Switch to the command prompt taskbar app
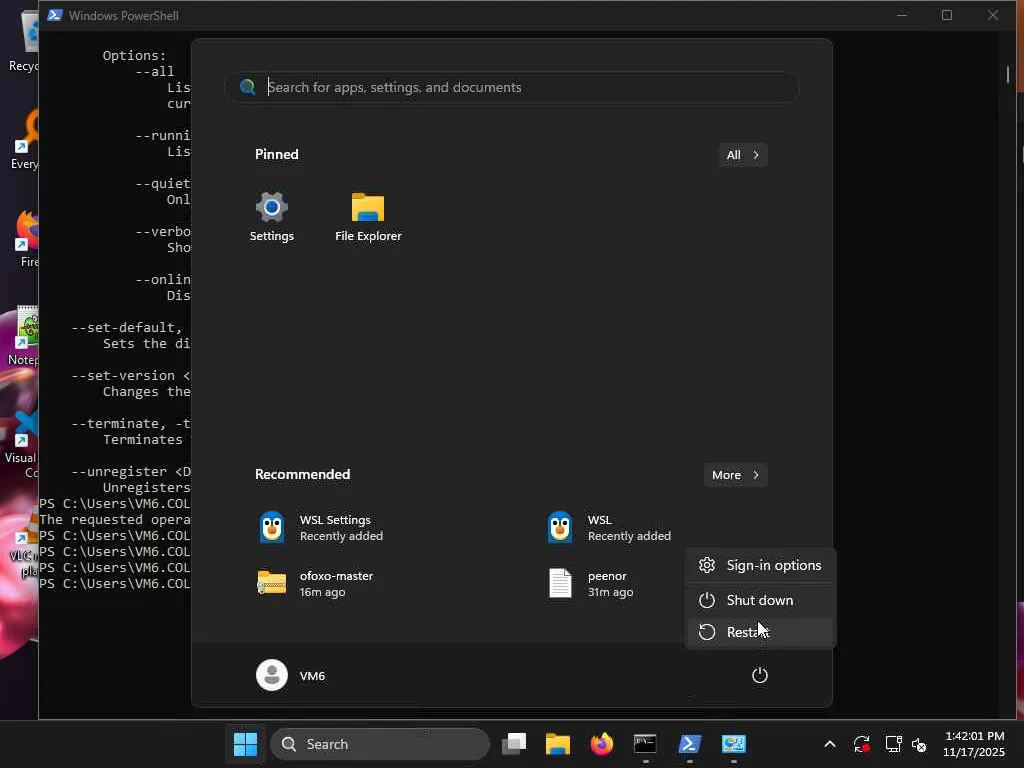This screenshot has height=768, width=1024. click(x=645, y=744)
